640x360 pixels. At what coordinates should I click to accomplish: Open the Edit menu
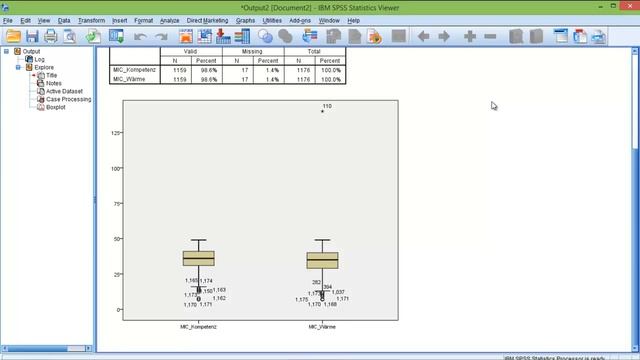(25, 20)
